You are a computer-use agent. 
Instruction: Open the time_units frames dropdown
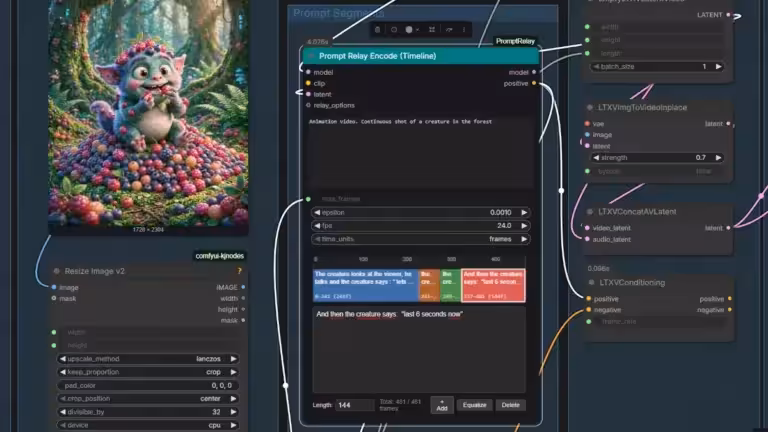pos(420,239)
